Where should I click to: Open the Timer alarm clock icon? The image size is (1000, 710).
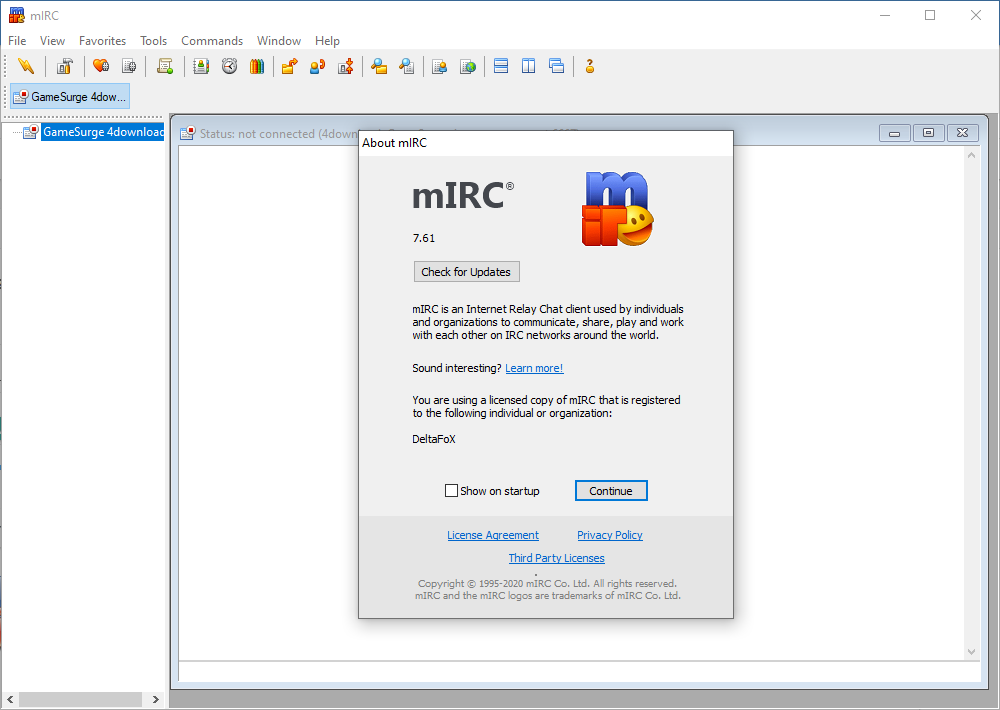point(230,66)
